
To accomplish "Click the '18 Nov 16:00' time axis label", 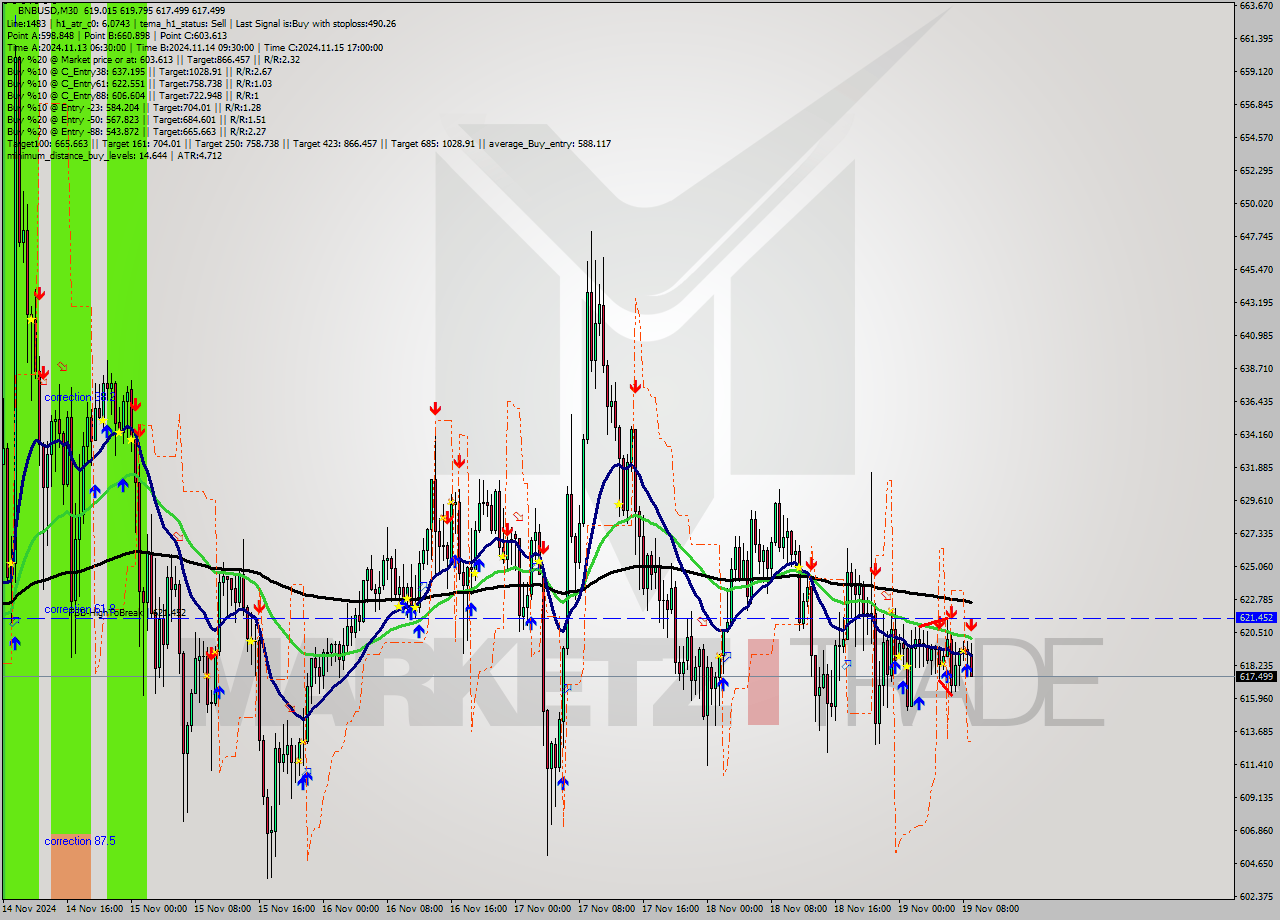I will [862, 909].
